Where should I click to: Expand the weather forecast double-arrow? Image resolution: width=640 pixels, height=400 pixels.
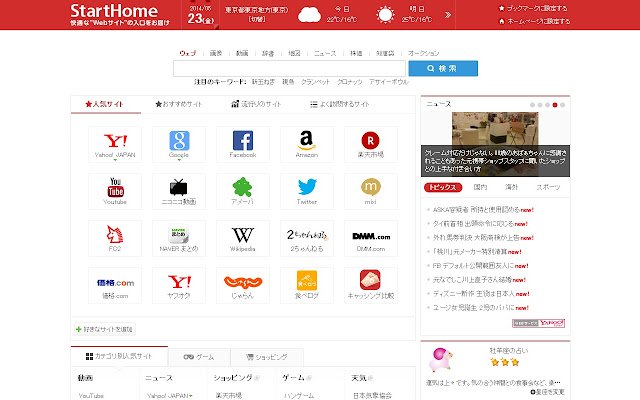[448, 15]
